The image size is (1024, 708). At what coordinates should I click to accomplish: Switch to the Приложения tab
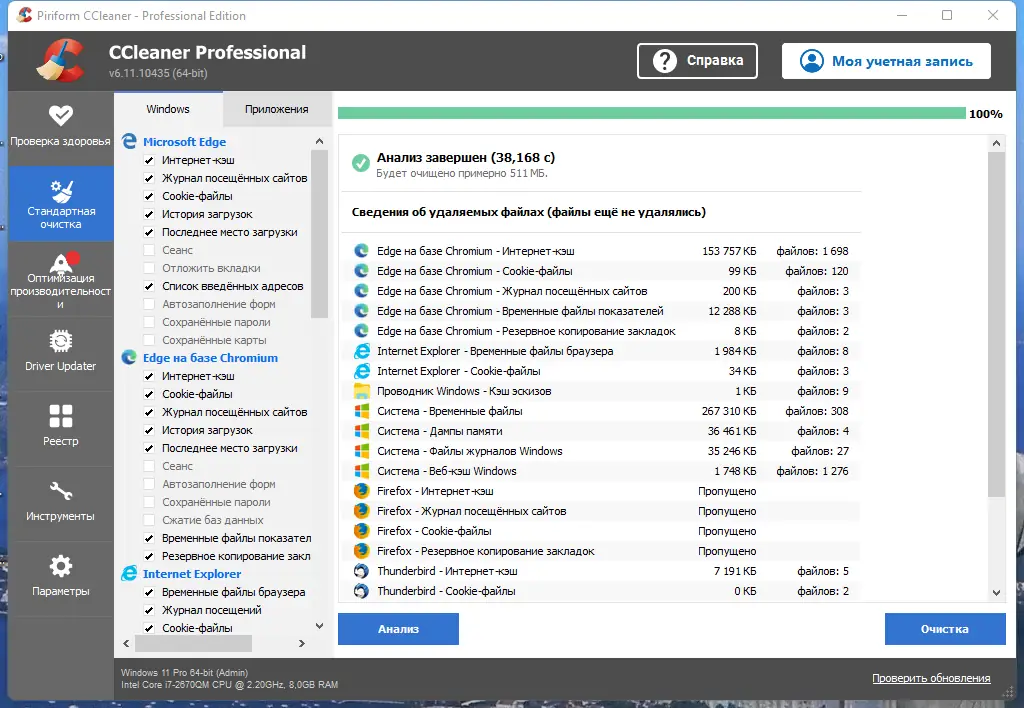[x=276, y=109]
